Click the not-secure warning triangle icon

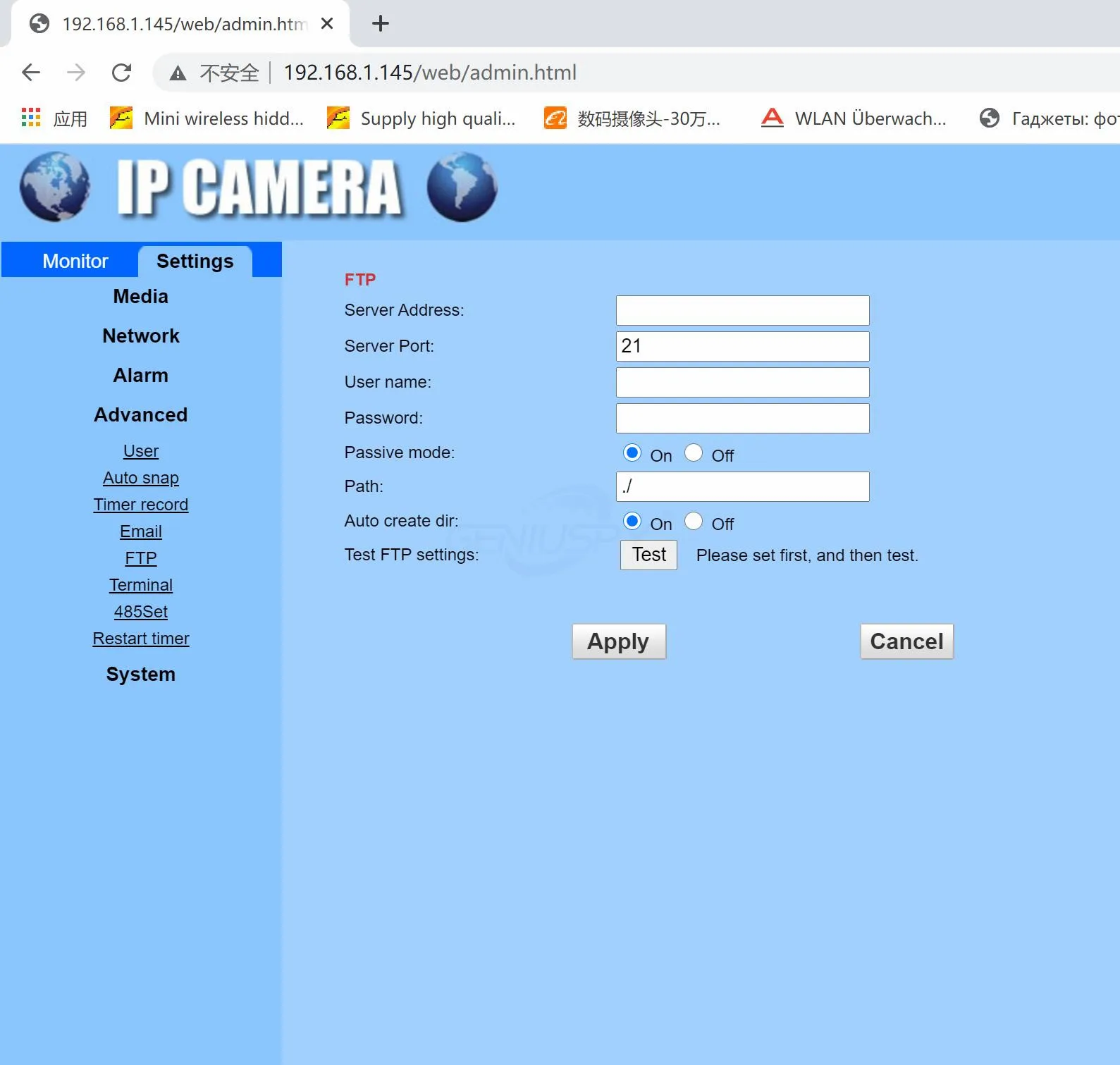[x=178, y=73]
